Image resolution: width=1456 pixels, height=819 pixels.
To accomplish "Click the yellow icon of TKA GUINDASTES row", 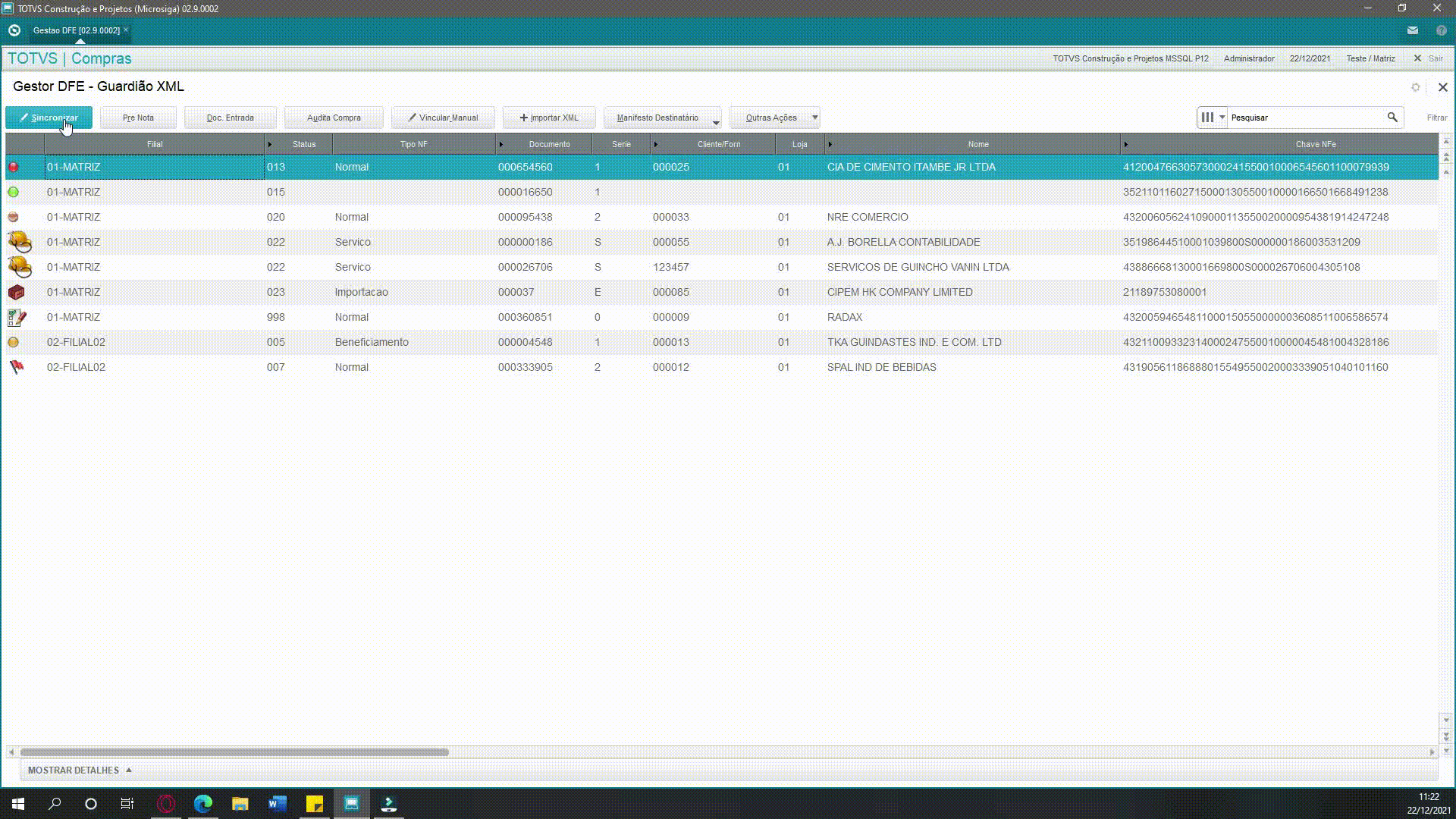I will (x=13, y=342).
